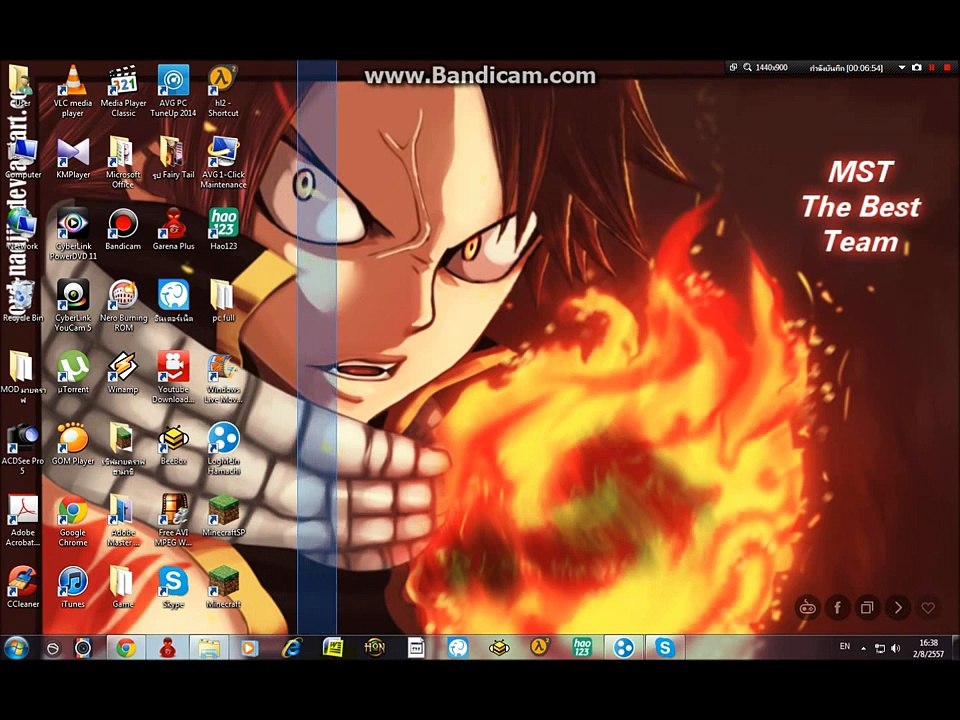Viewport: 960px width, 720px height.
Task: Launch Skype desktop shortcut
Action: pos(173,587)
